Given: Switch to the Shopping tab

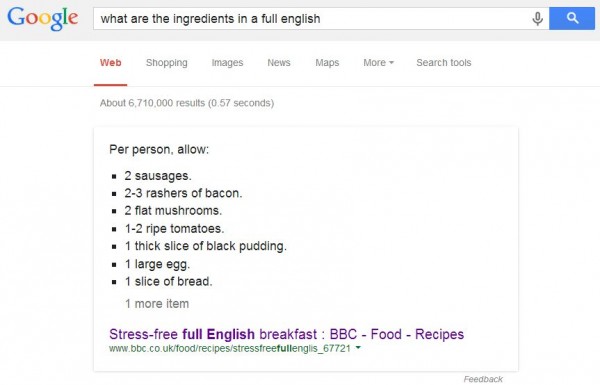Looking at the screenshot, I should coord(166,62).
